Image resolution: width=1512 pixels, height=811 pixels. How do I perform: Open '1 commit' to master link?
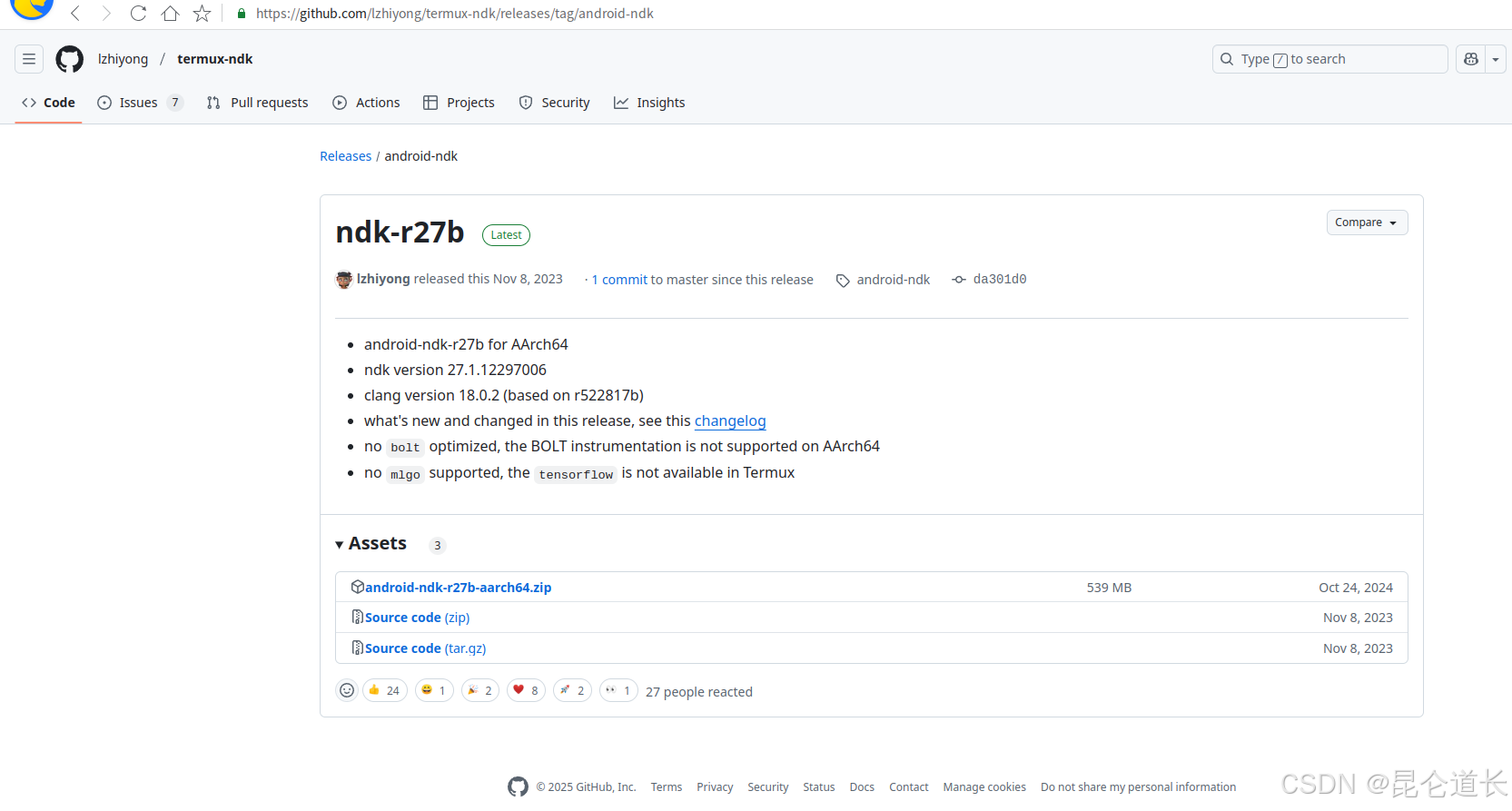click(x=619, y=280)
